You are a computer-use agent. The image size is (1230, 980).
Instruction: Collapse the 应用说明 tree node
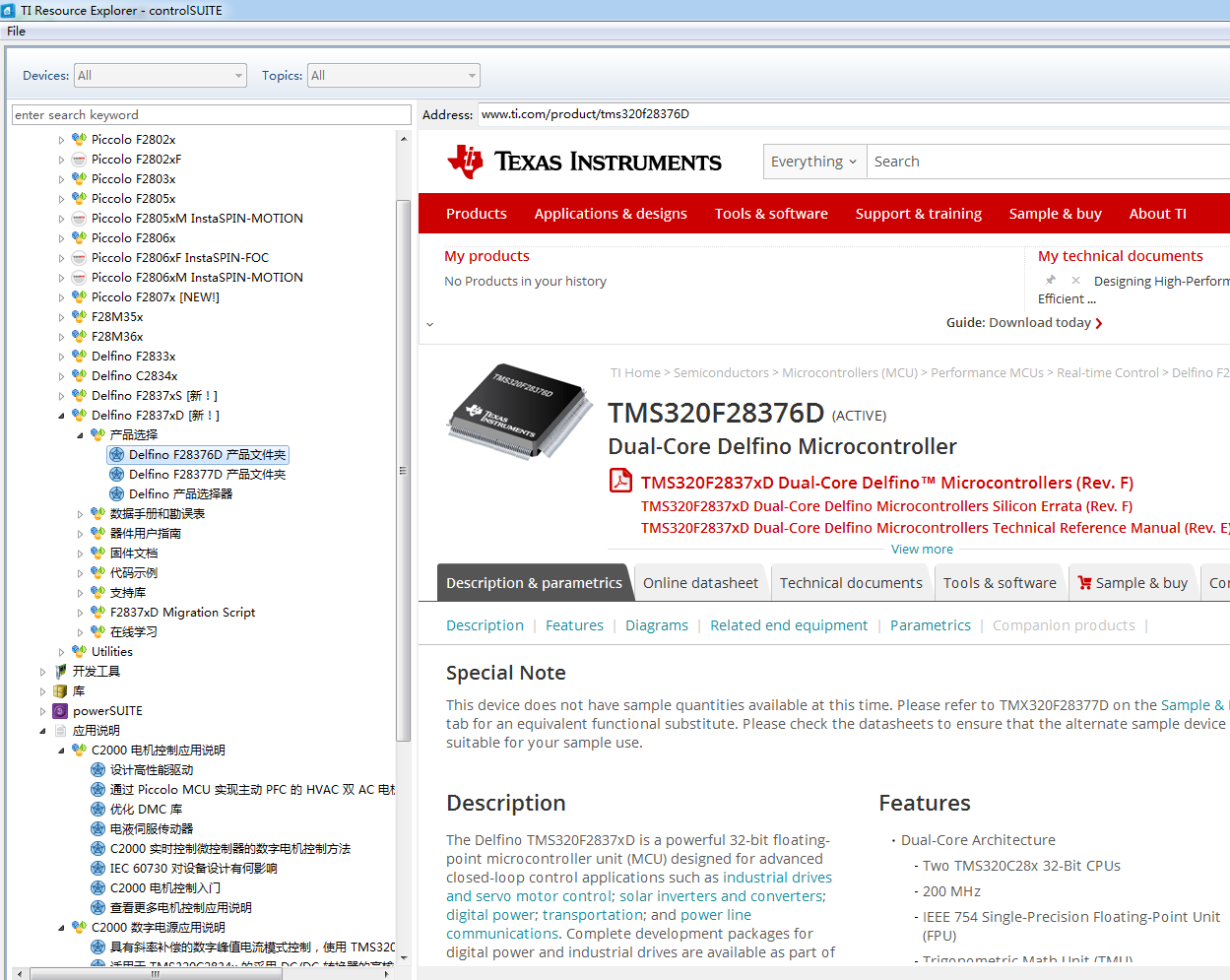(42, 731)
